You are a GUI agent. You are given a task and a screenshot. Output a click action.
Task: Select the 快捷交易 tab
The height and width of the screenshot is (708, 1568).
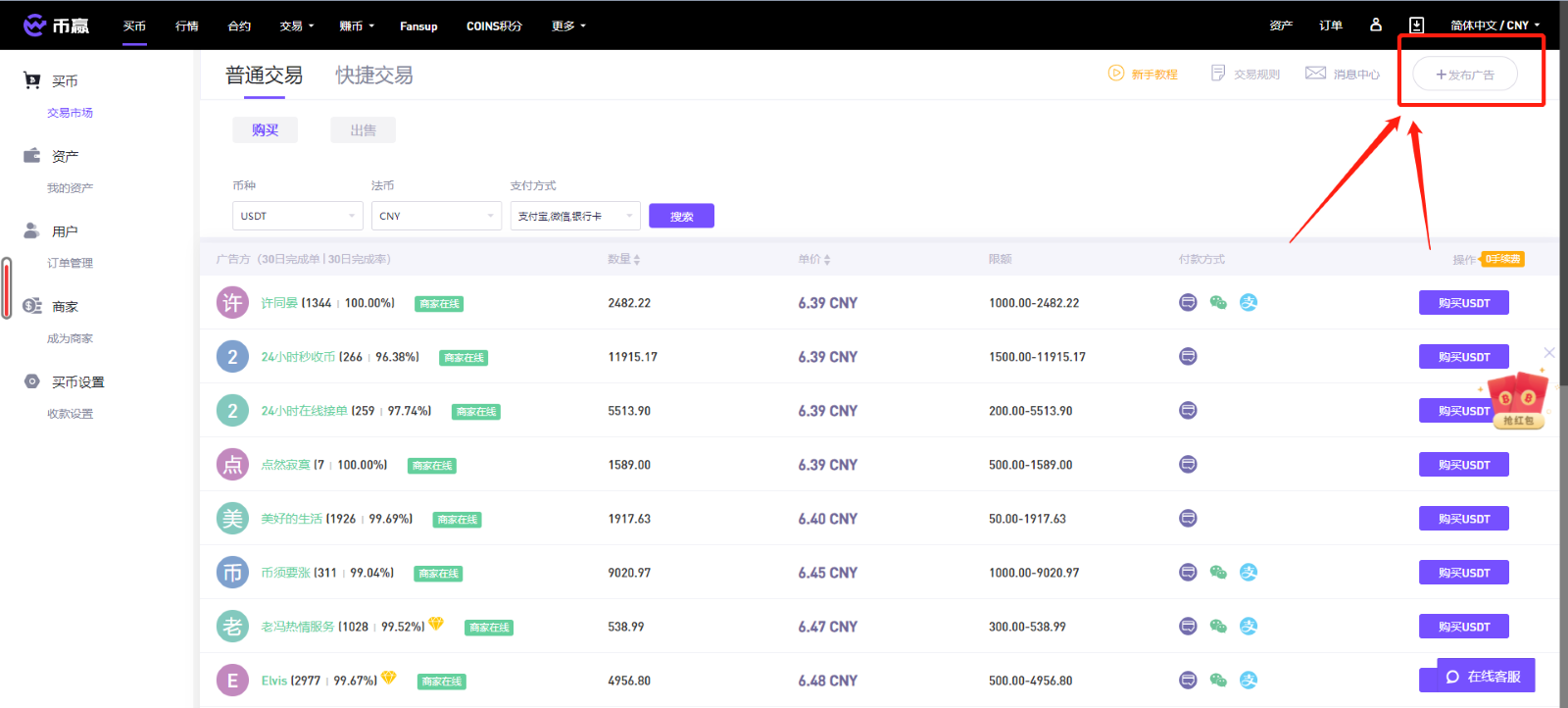point(374,76)
